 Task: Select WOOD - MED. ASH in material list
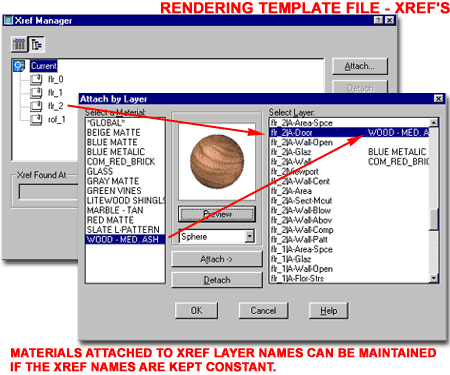coord(125,239)
